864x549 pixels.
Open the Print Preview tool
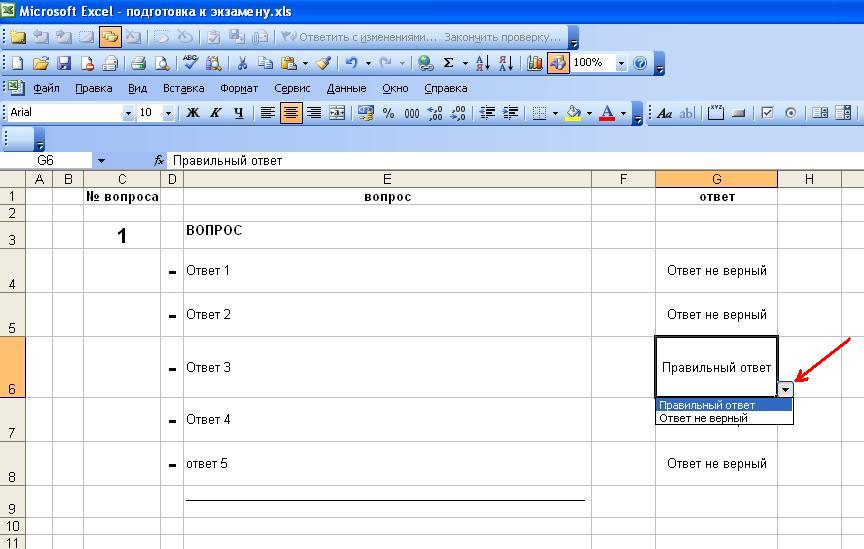[x=162, y=63]
